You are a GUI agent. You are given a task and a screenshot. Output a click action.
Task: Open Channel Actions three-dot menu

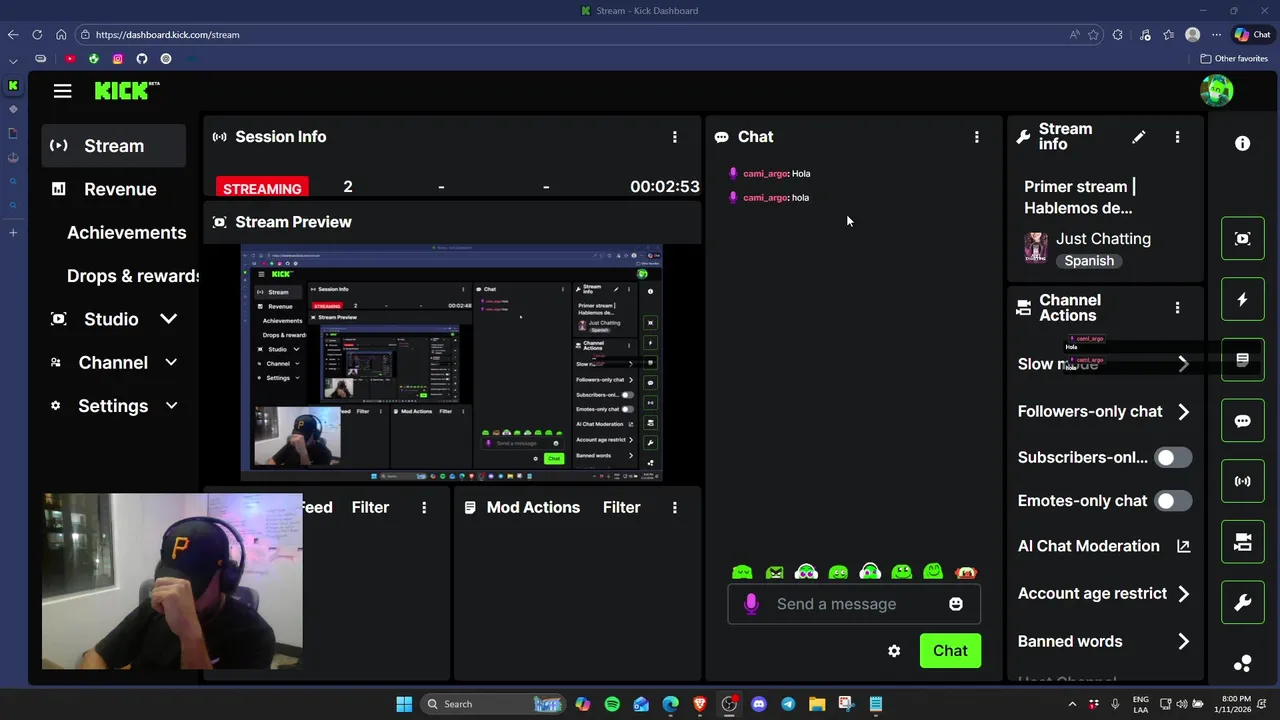(1177, 308)
